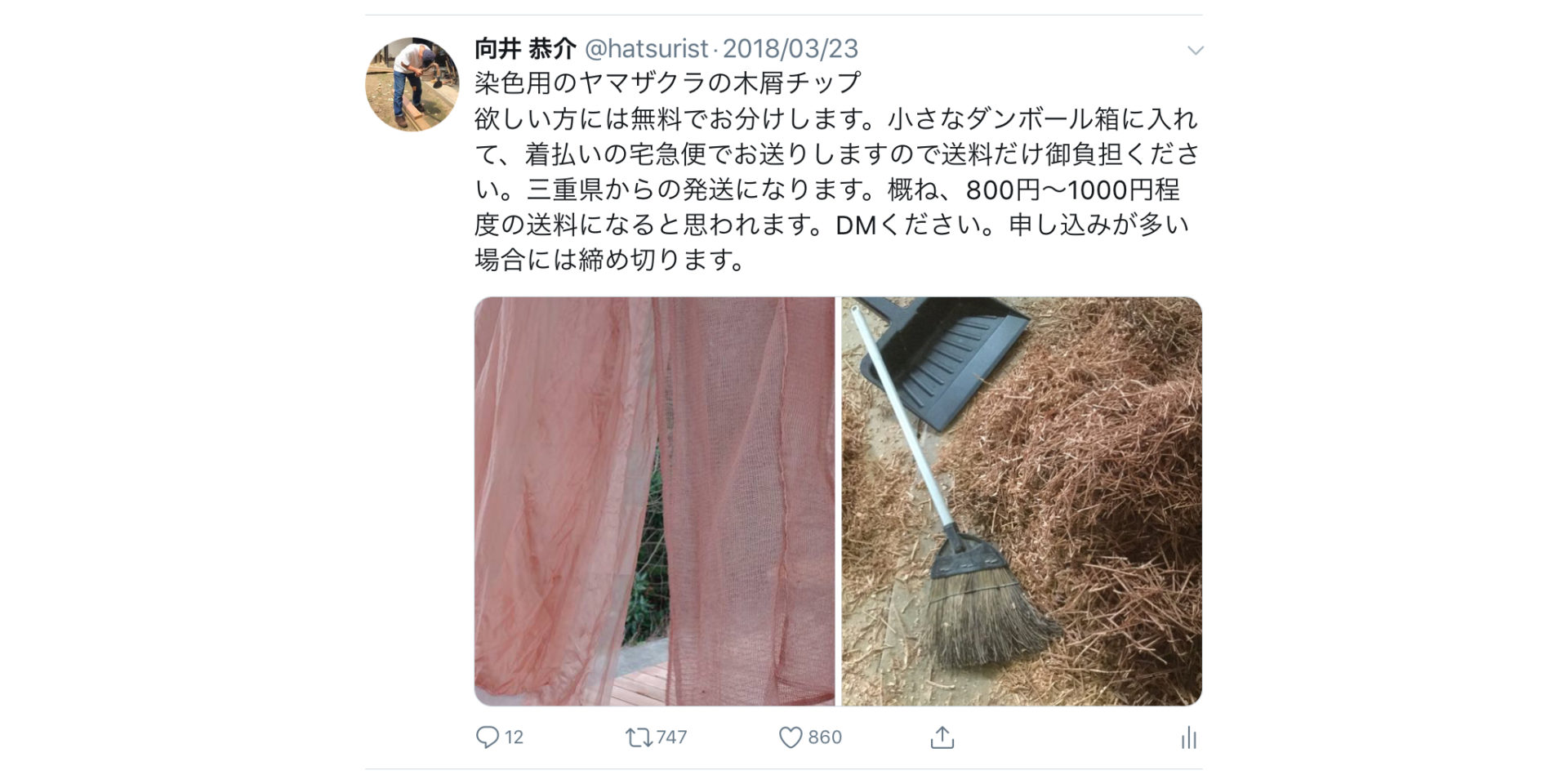Screen dimensions: 1568x784
Task: Click the retweet count 747
Action: pyautogui.click(x=671, y=737)
